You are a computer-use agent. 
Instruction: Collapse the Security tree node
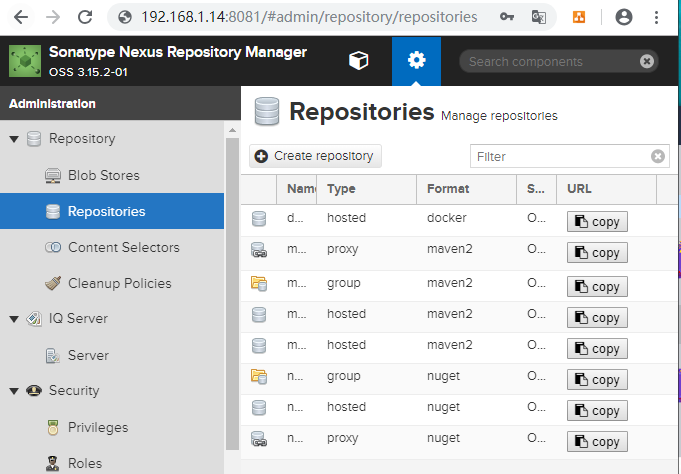[x=14, y=391]
